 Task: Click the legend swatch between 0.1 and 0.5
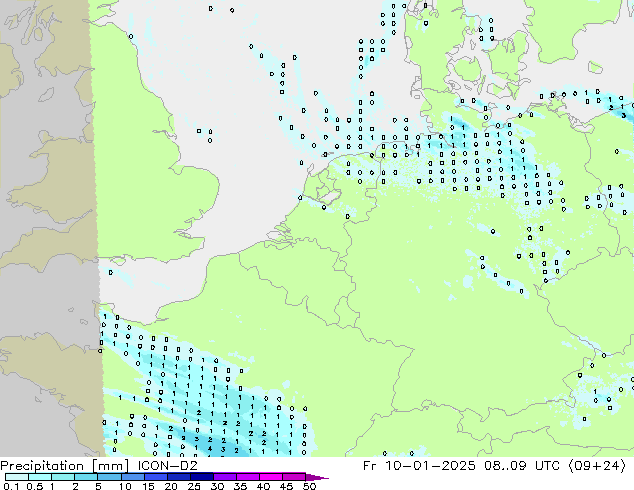coord(17,477)
